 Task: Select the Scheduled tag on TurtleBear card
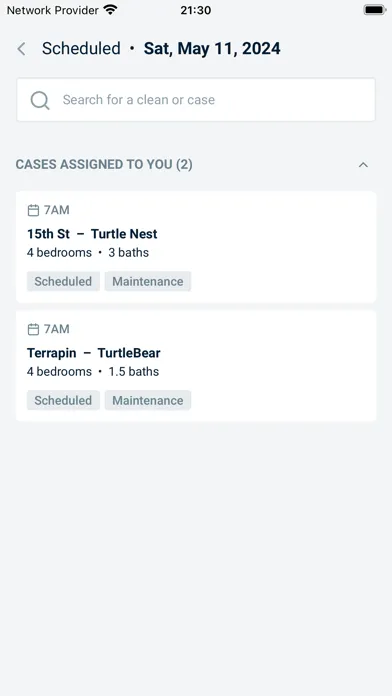(63, 400)
